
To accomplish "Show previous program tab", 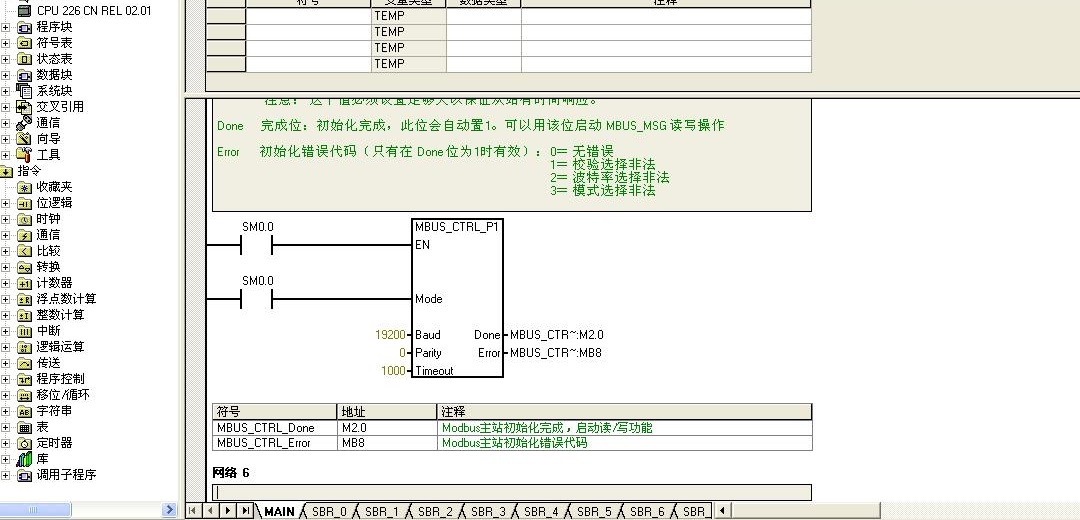I will point(211,510).
